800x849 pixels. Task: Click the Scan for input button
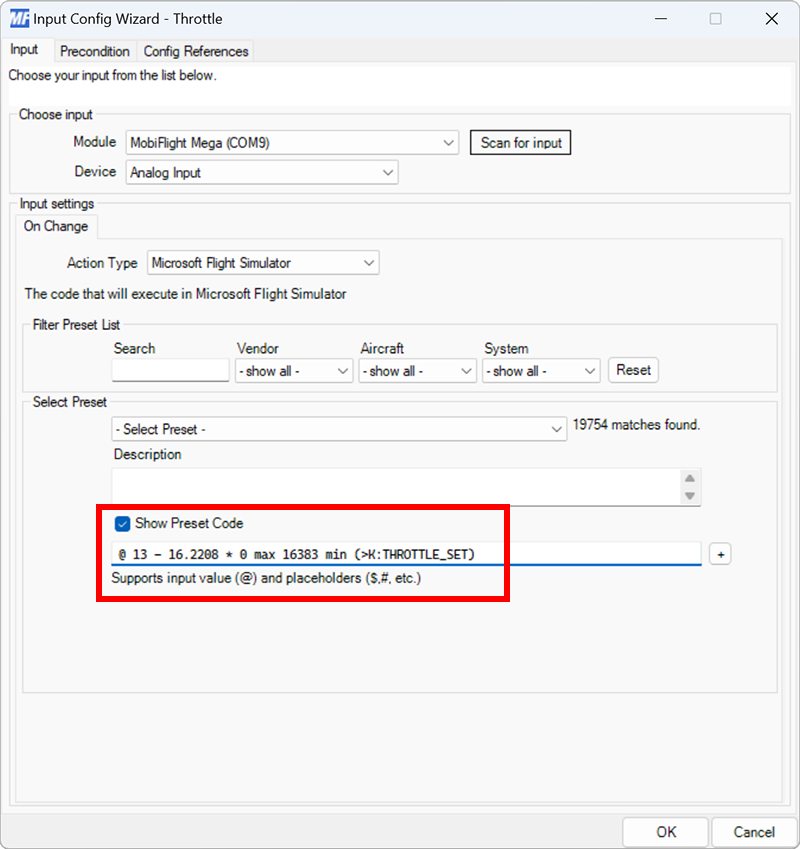point(520,142)
